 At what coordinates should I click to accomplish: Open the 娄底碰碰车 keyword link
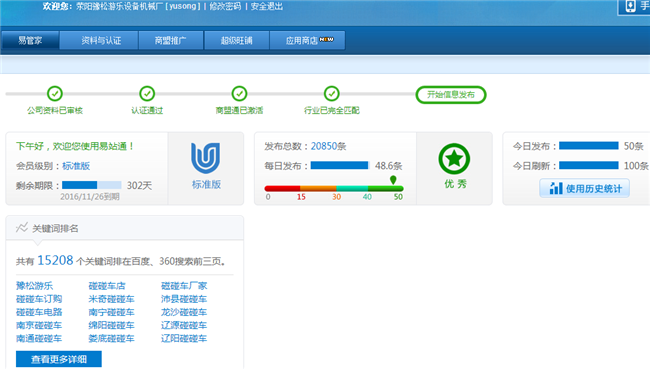pyautogui.click(x=112, y=339)
